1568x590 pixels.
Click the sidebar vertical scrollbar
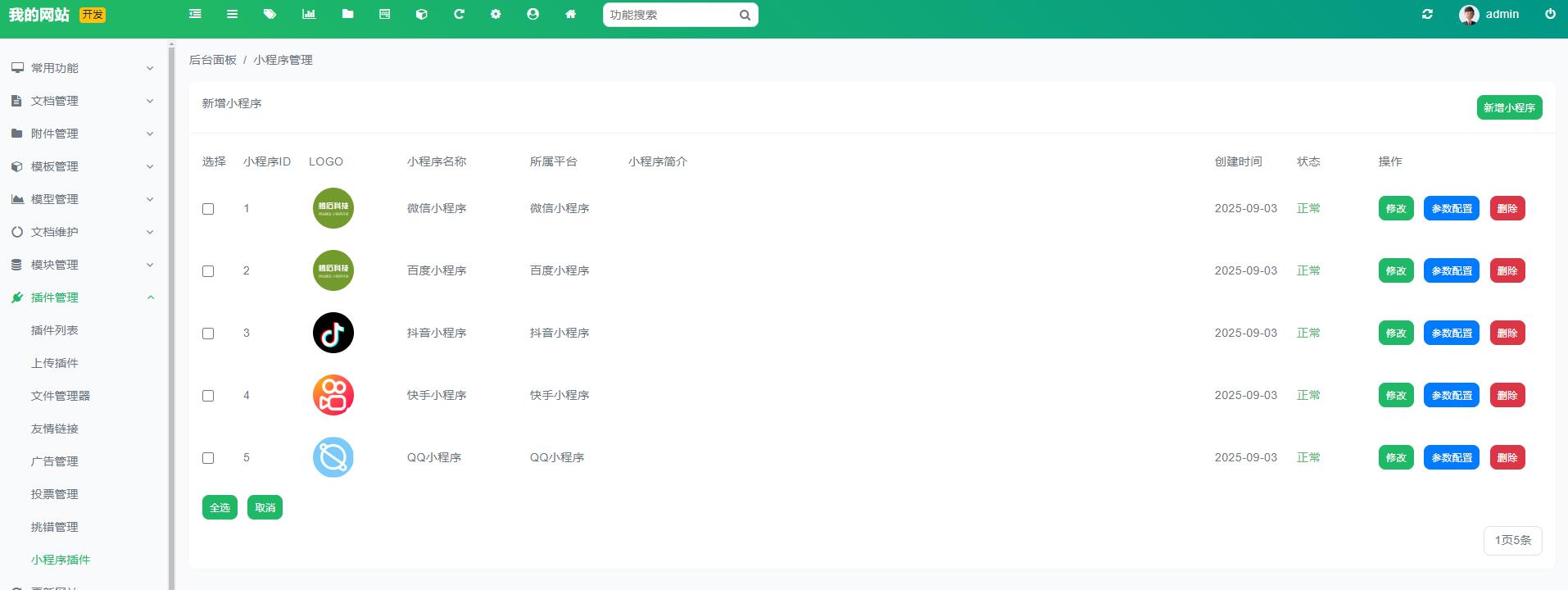click(171, 311)
